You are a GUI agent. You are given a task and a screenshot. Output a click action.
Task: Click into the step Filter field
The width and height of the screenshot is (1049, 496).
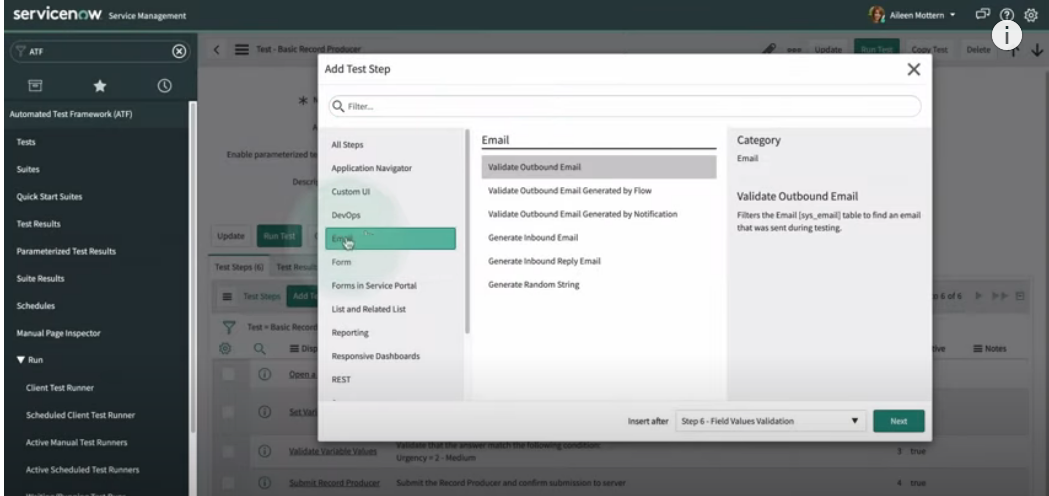coord(624,106)
